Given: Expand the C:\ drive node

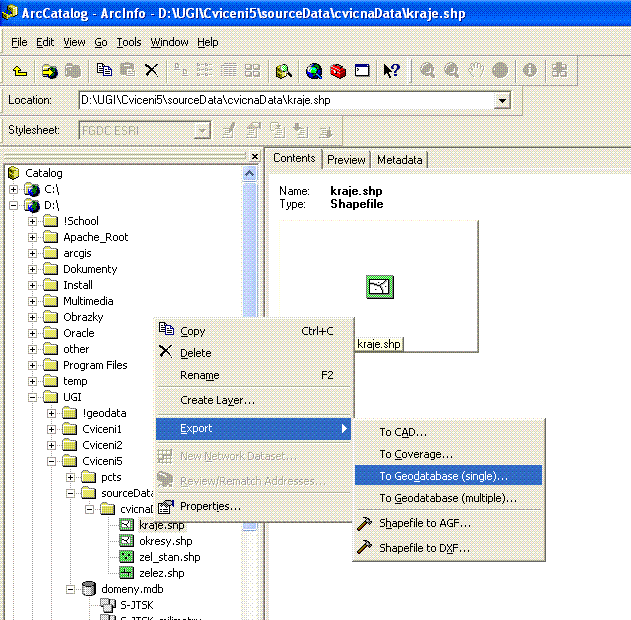Looking at the screenshot, I should pyautogui.click(x=13, y=189).
